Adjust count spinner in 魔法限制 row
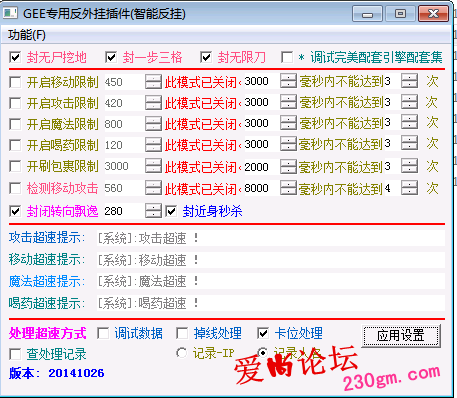The height and width of the screenshot is (398, 457). pos(409,123)
